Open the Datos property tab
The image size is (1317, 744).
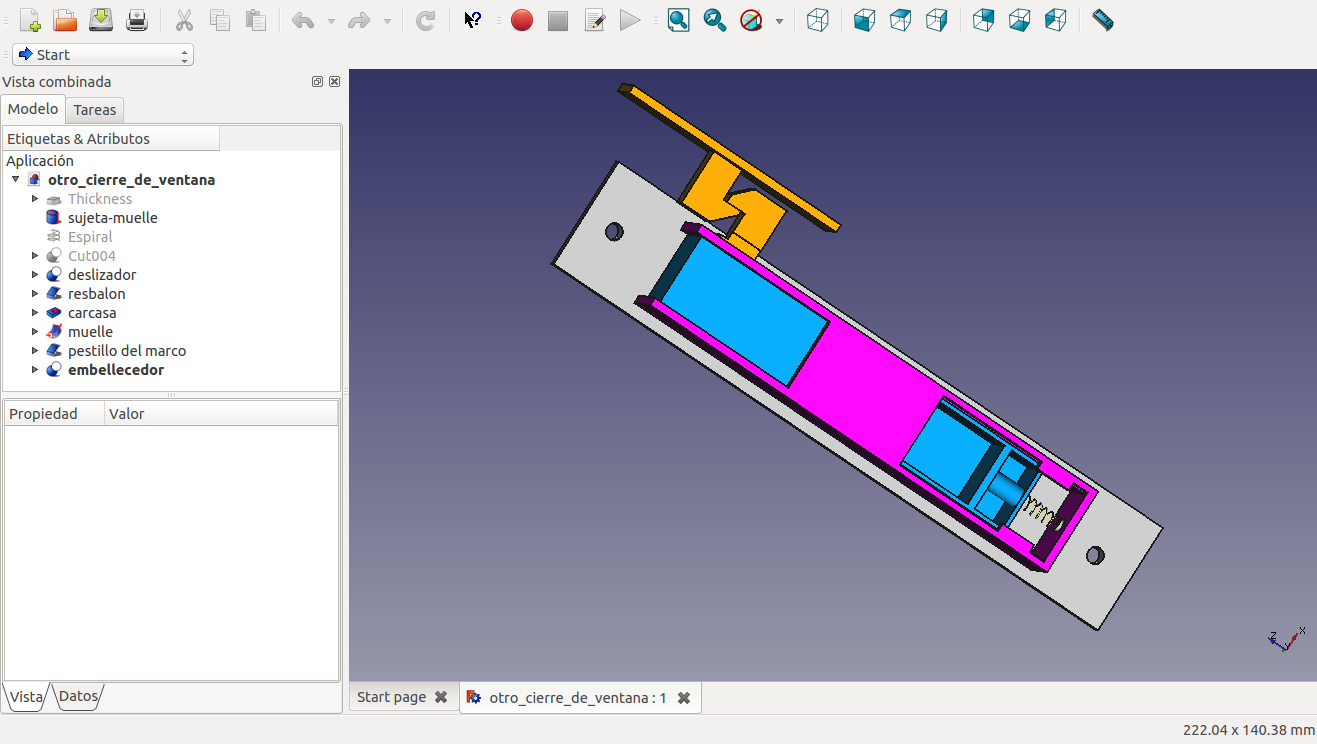point(78,696)
